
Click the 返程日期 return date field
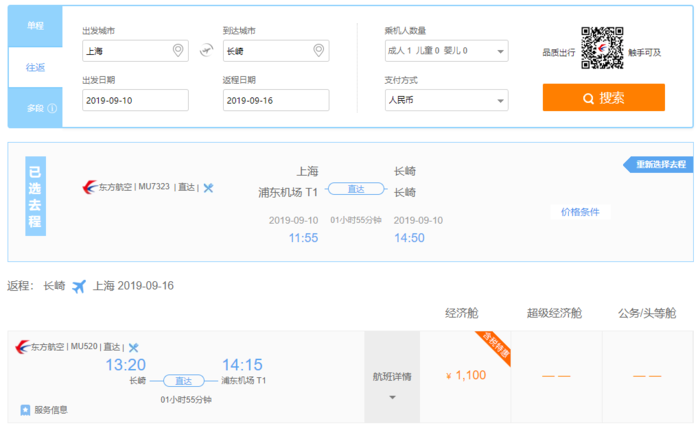click(276, 100)
